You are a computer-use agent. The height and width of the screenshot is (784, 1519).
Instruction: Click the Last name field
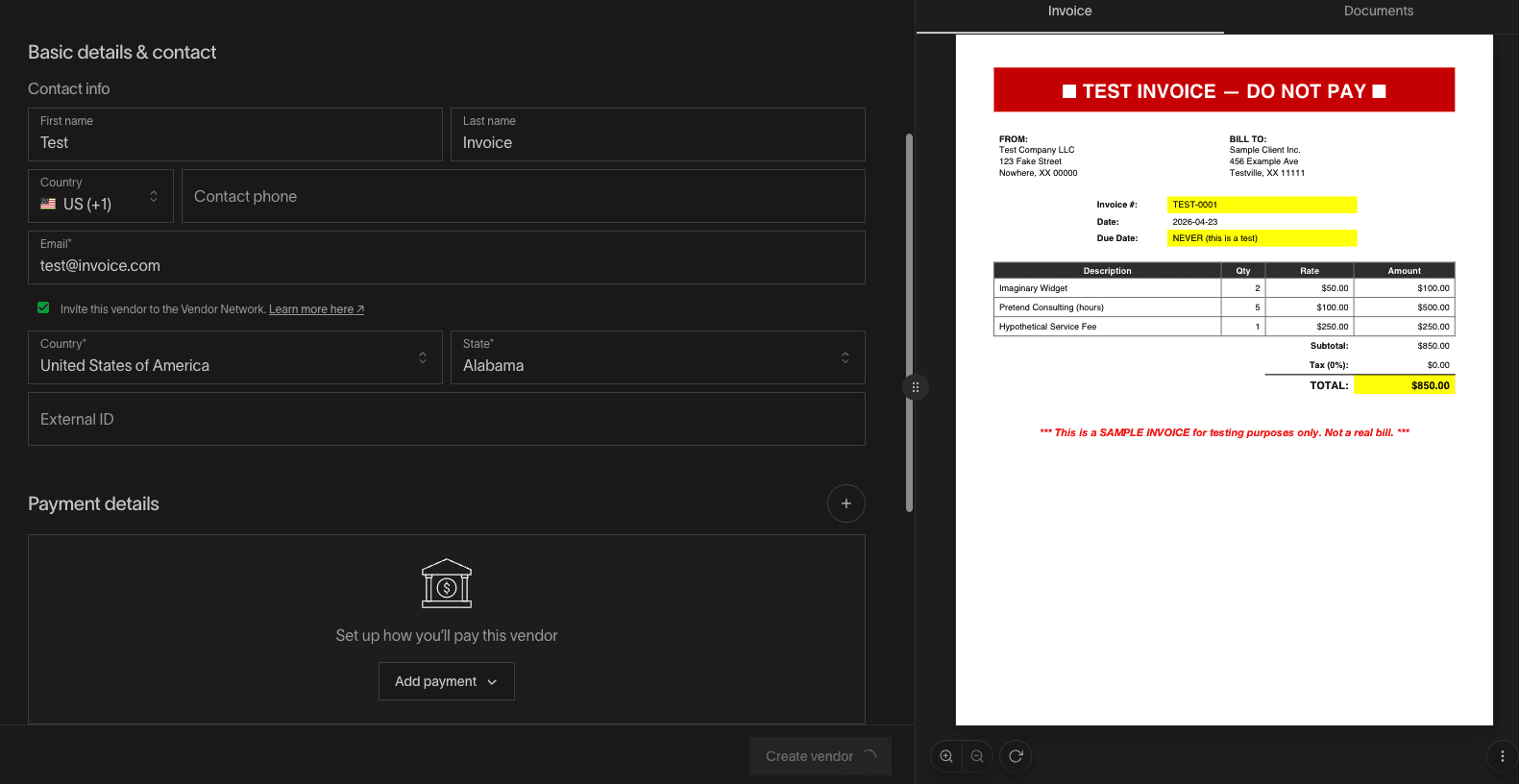click(x=658, y=135)
